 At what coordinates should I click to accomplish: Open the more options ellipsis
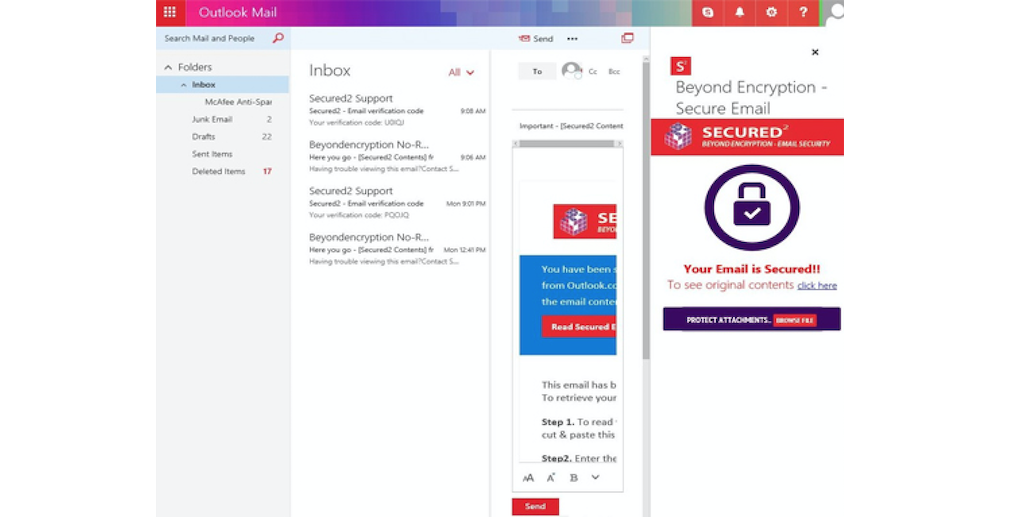[572, 39]
